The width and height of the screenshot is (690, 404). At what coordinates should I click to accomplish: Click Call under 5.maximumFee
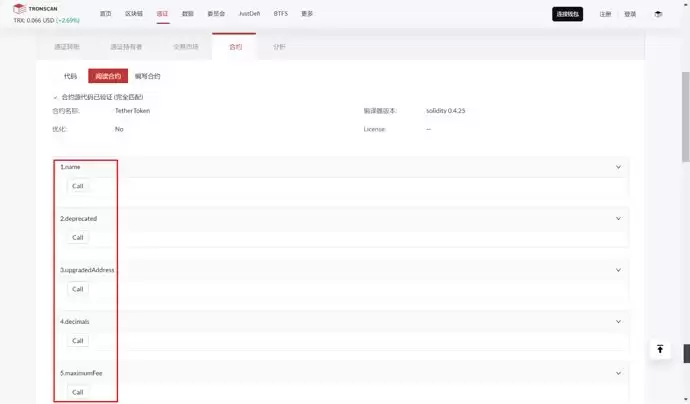click(x=77, y=392)
